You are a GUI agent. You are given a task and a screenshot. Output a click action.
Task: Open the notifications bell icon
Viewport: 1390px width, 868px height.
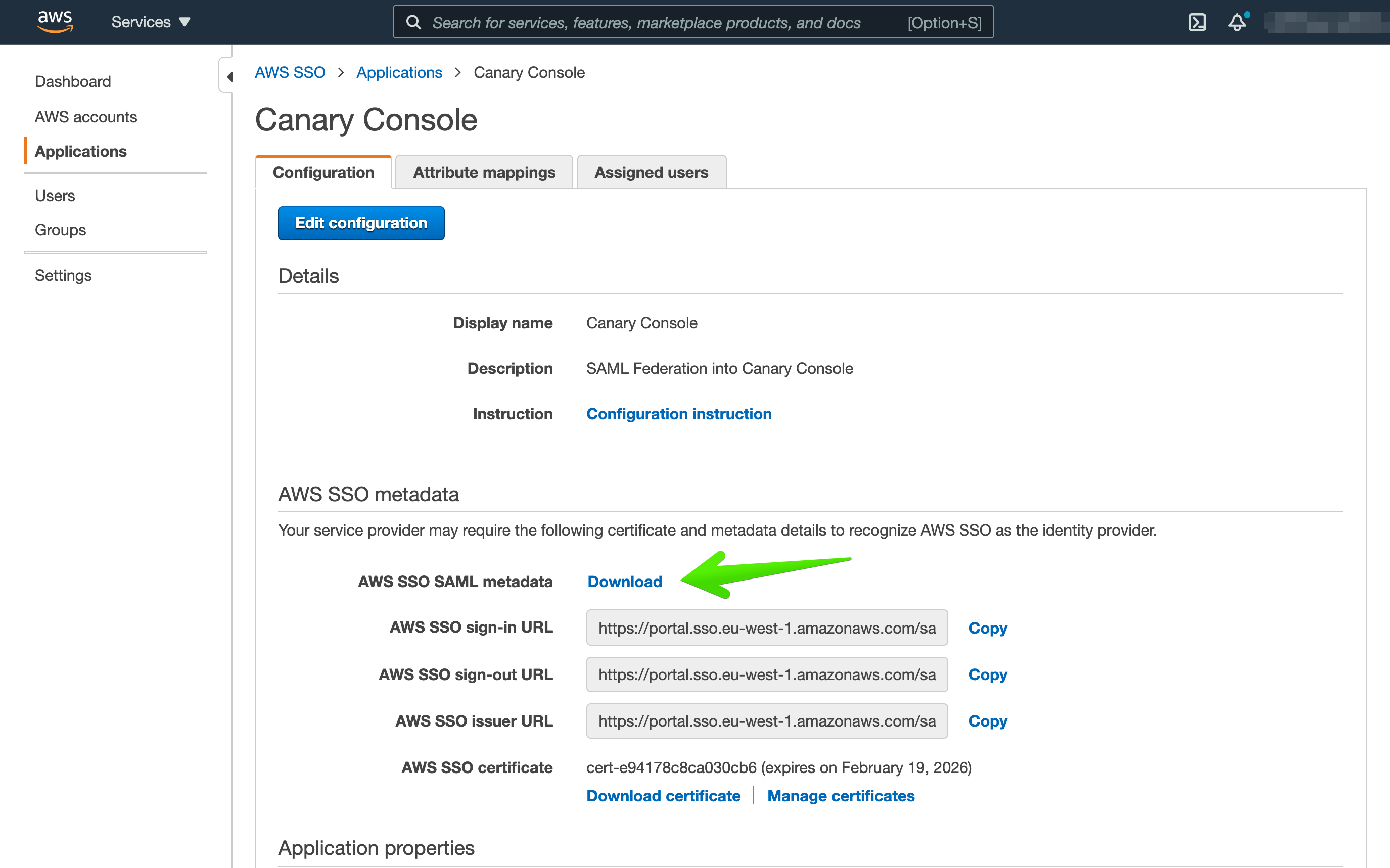[1237, 22]
